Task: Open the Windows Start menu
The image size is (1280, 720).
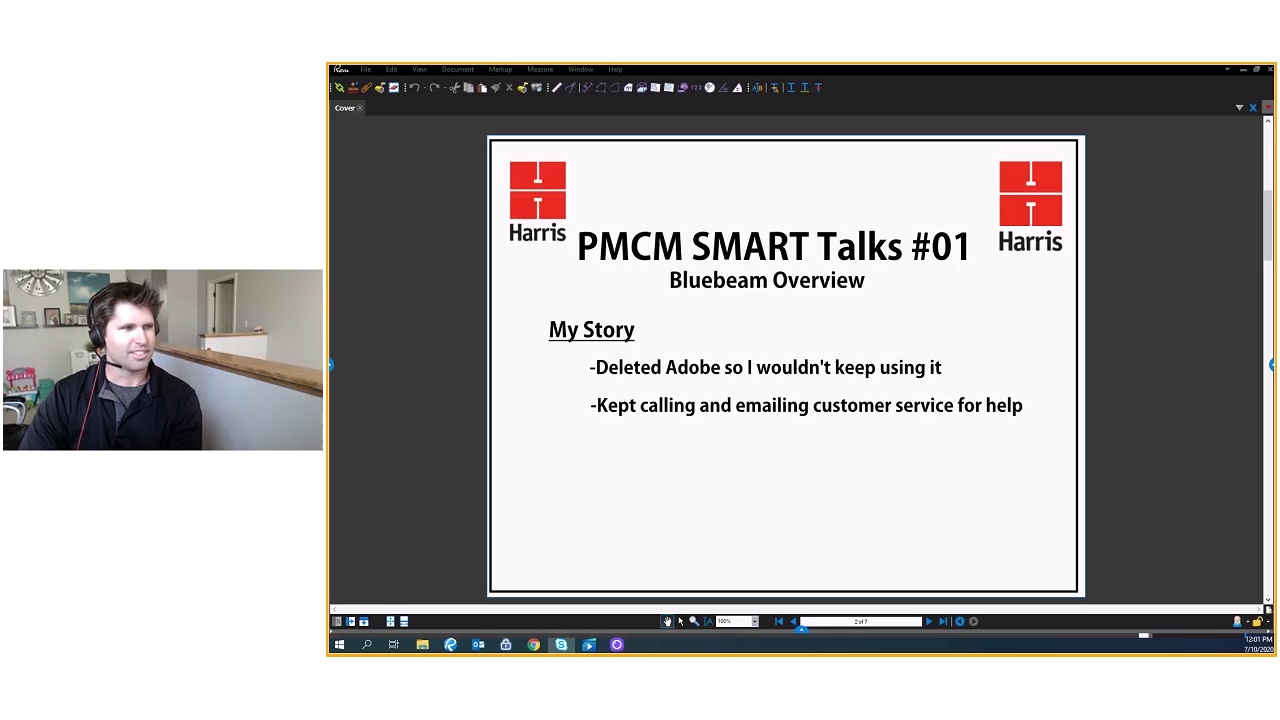Action: [339, 645]
